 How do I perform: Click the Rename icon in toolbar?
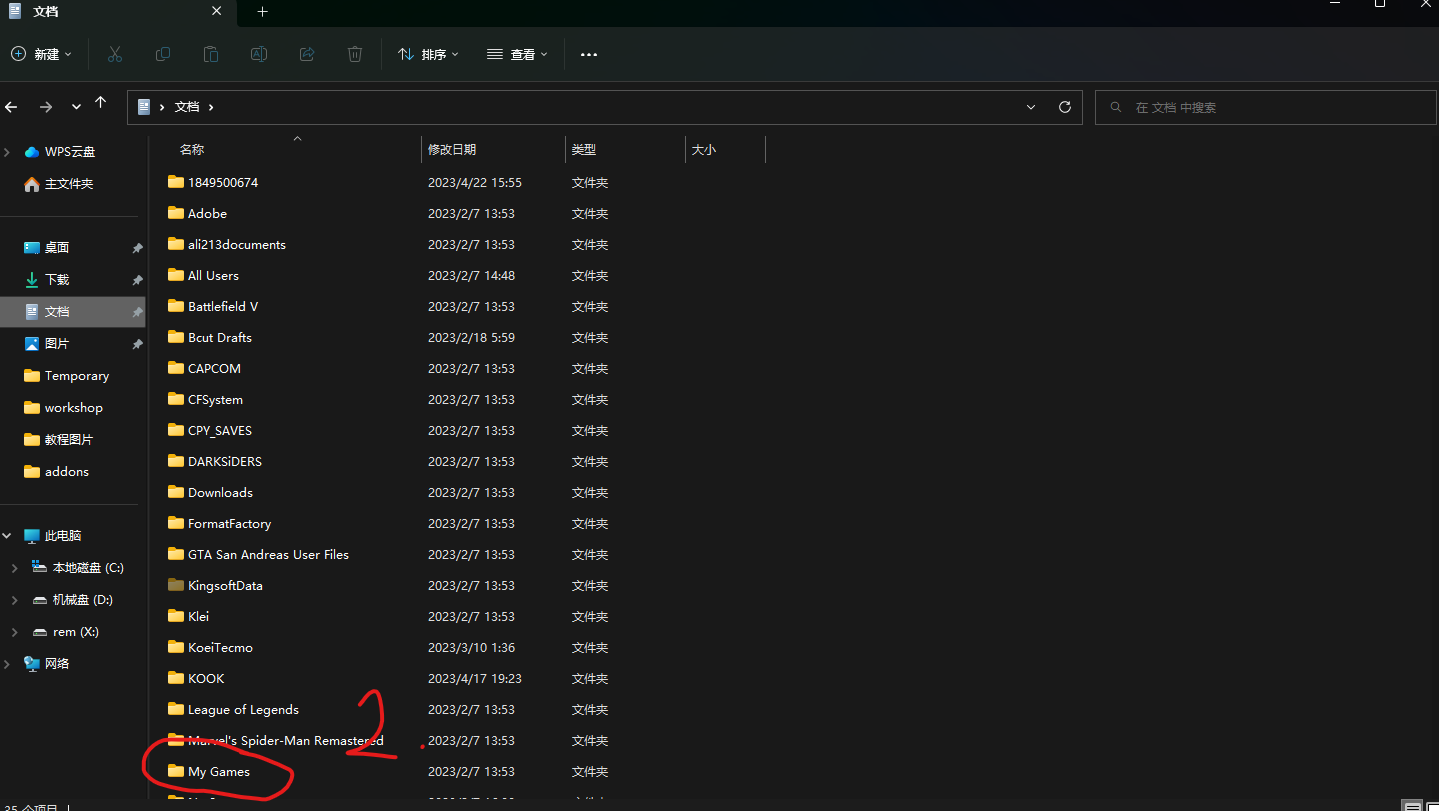pyautogui.click(x=259, y=54)
